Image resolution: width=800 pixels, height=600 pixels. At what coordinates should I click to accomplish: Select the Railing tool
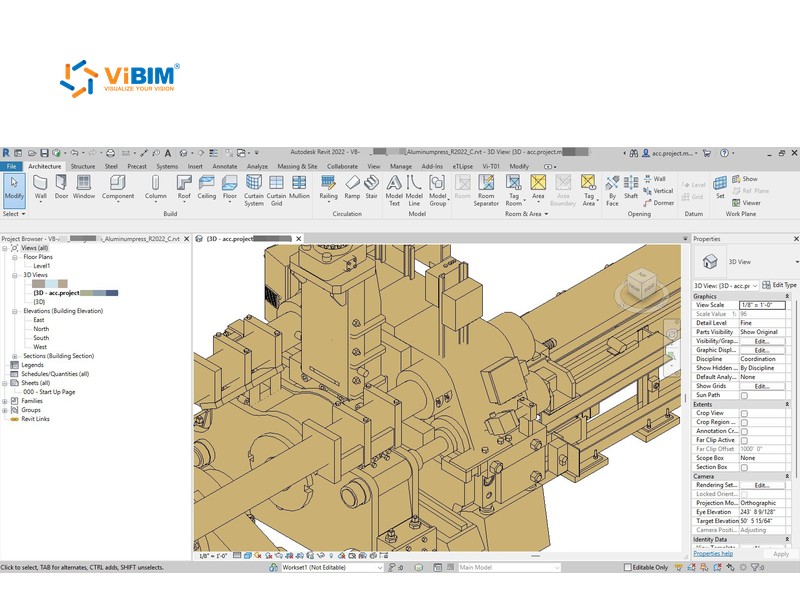click(x=328, y=188)
